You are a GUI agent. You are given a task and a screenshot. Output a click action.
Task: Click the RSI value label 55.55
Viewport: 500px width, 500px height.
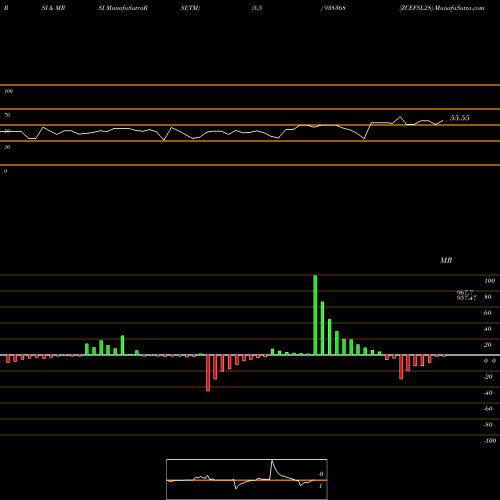click(x=460, y=118)
